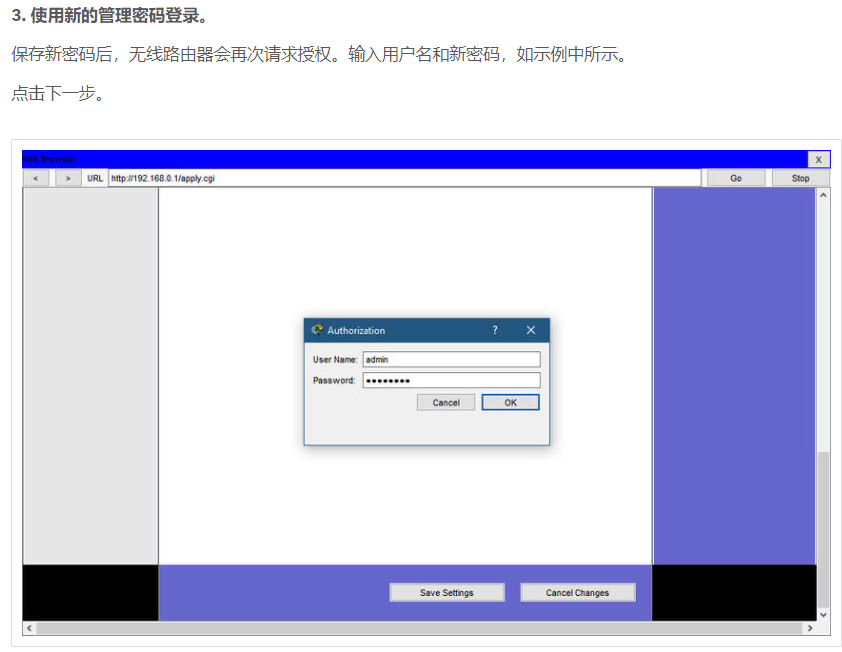Select the URL address bar text field
The width and height of the screenshot is (842, 652).
pos(400,177)
